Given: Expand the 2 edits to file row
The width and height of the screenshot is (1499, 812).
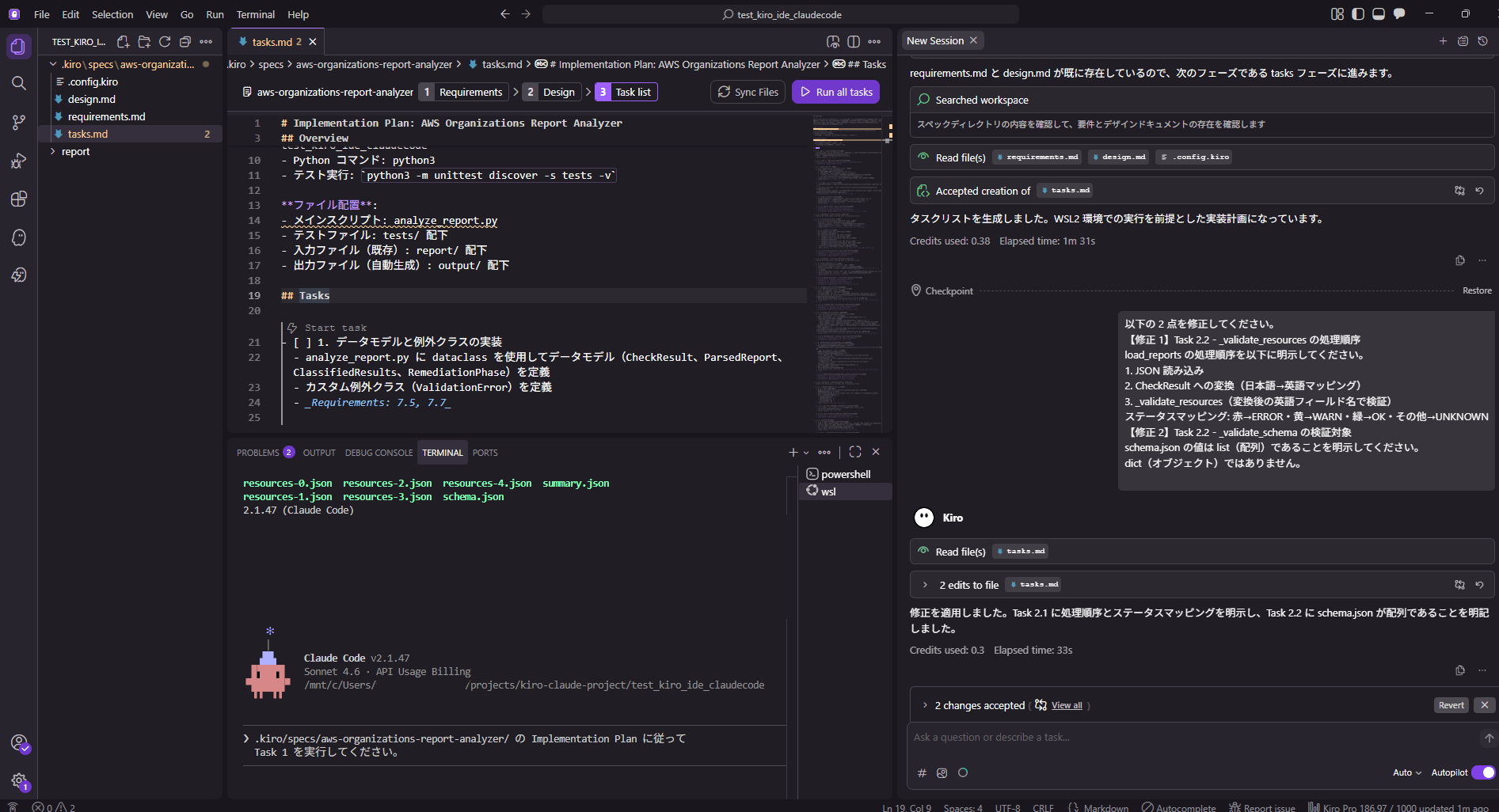Looking at the screenshot, I should pos(925,585).
